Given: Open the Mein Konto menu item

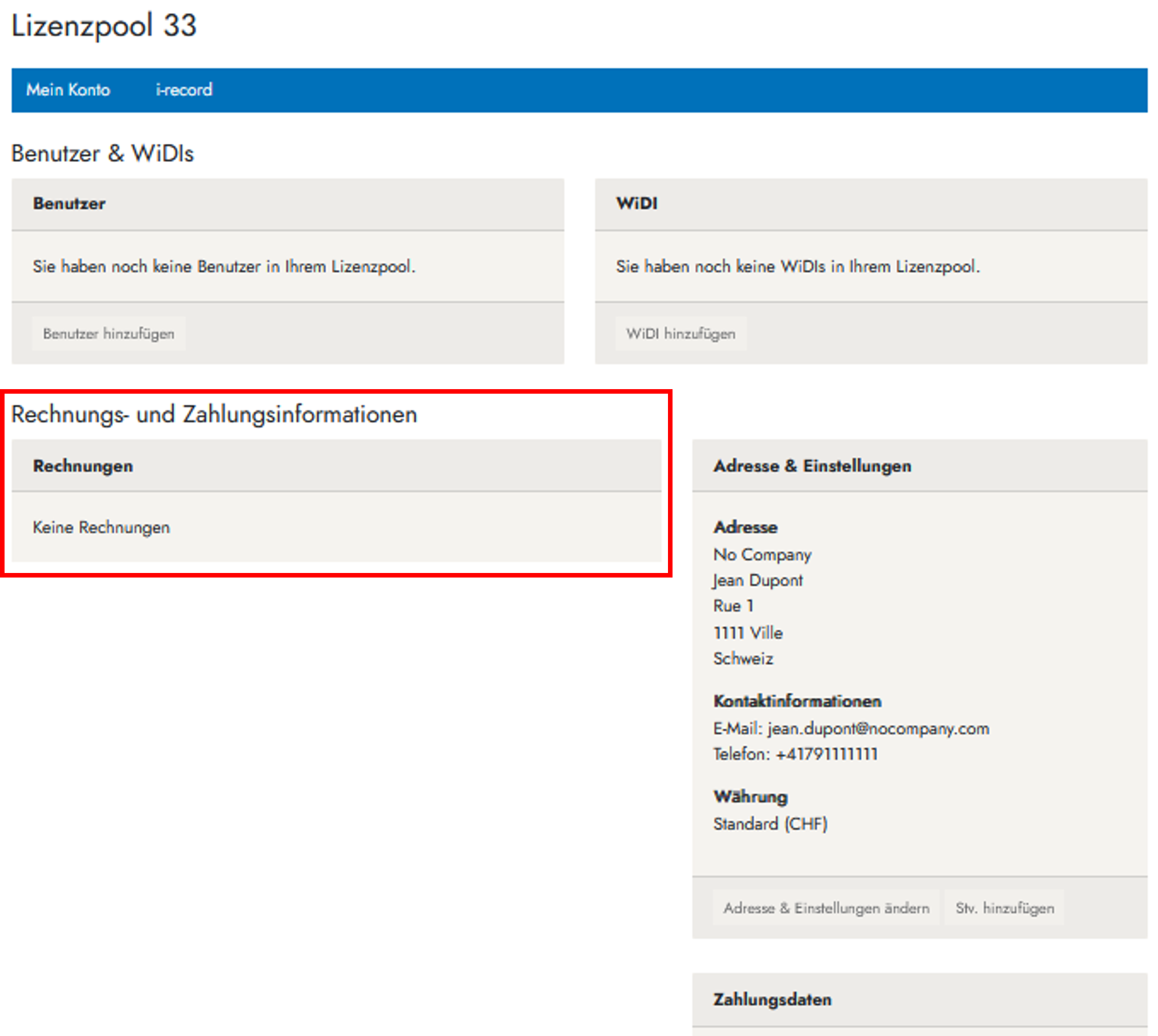Looking at the screenshot, I should 68,90.
